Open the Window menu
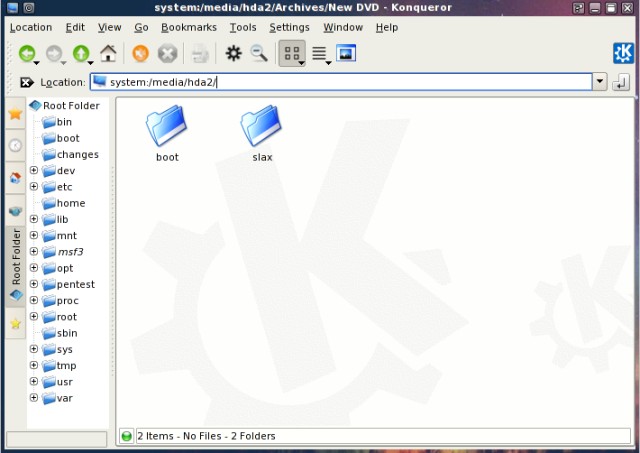640x453 pixels. (x=343, y=27)
